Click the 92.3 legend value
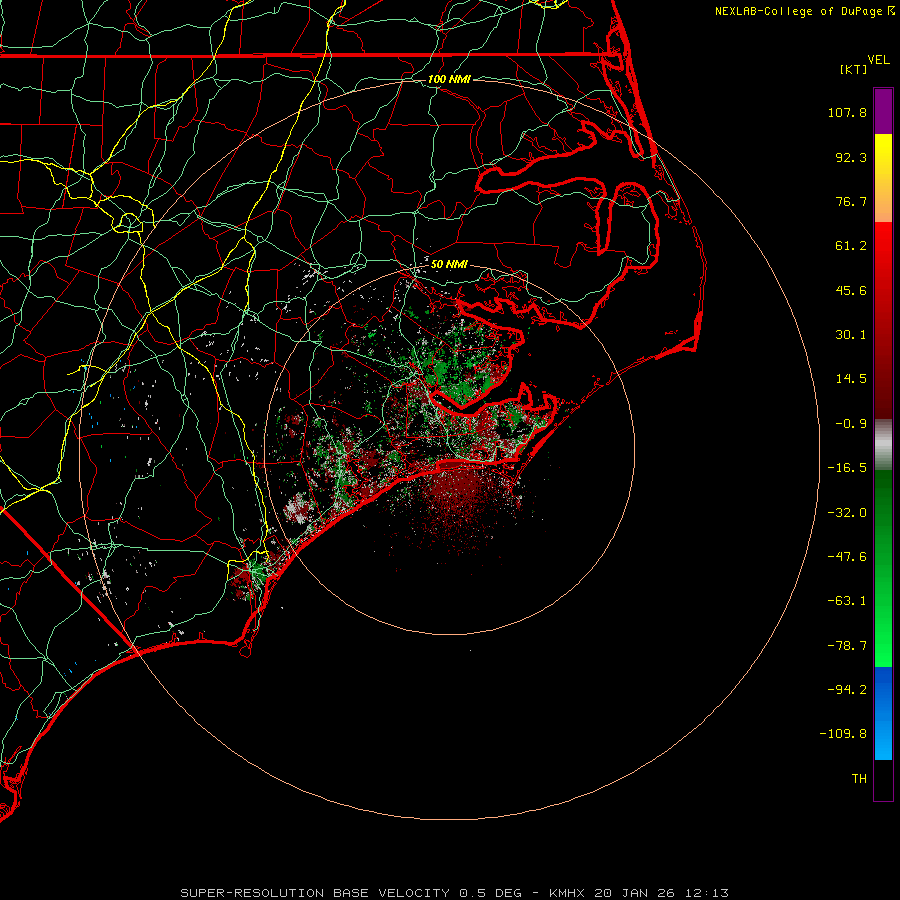Viewport: 900px width, 900px height. pos(851,157)
